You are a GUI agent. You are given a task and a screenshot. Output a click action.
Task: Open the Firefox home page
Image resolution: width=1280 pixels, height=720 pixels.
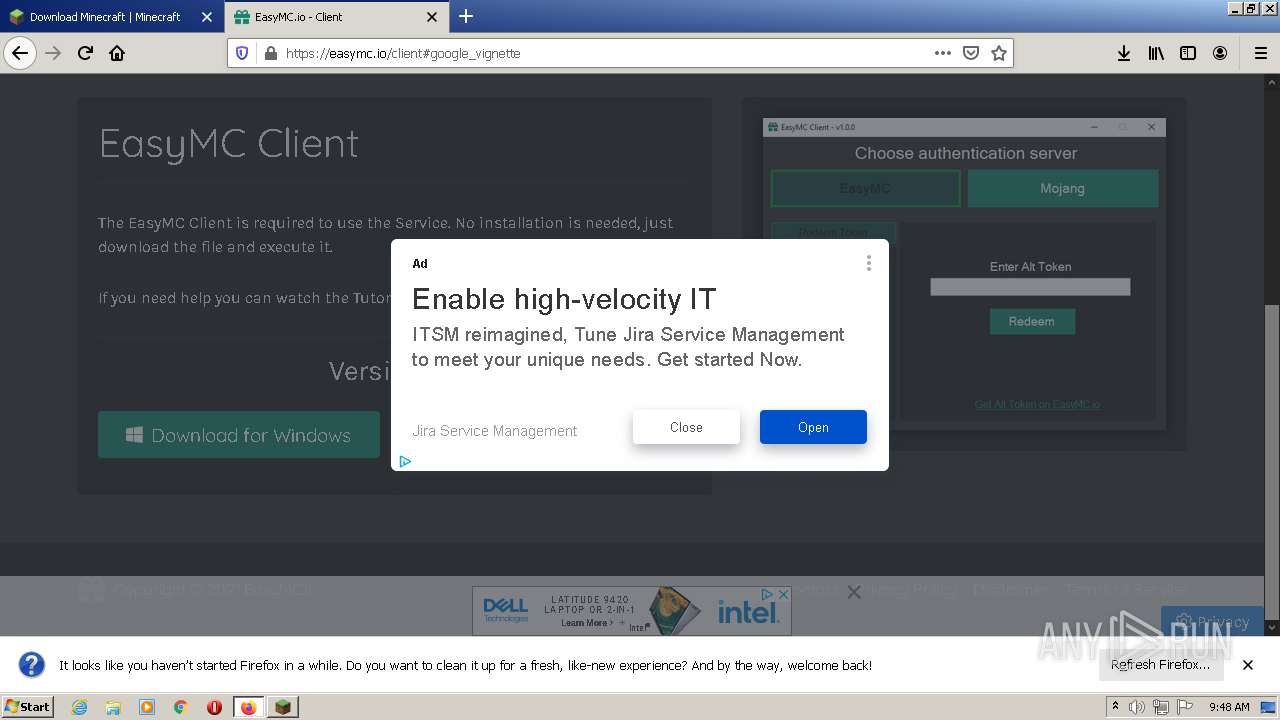[x=117, y=53]
